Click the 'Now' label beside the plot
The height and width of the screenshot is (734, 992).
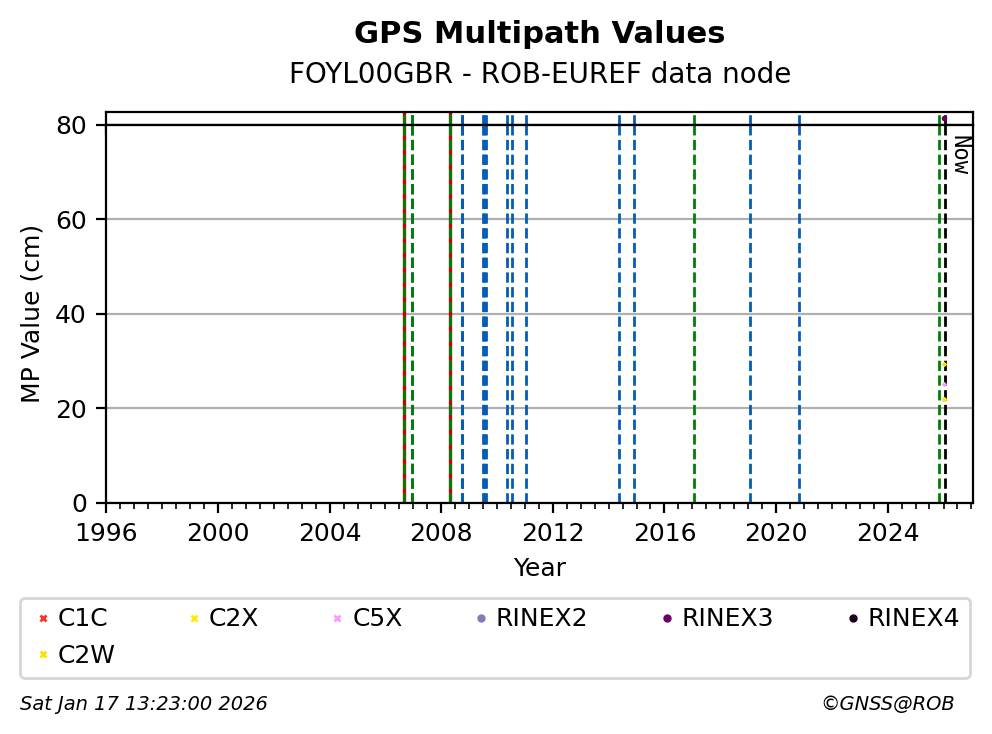coord(961,155)
